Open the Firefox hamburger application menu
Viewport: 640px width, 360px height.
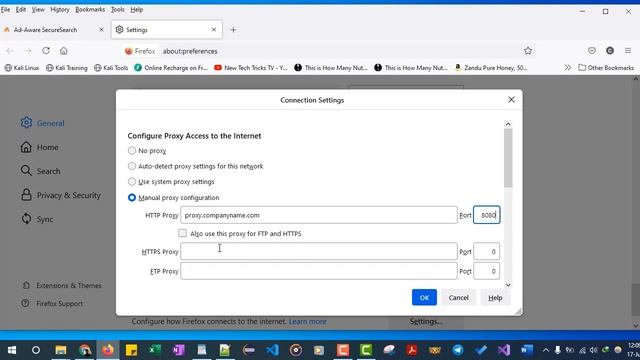(628, 51)
